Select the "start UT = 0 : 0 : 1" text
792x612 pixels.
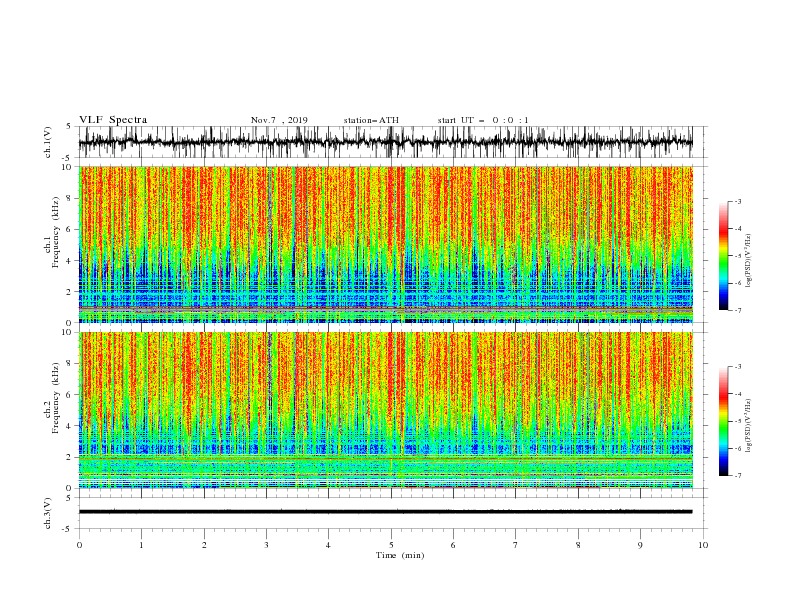483,120
